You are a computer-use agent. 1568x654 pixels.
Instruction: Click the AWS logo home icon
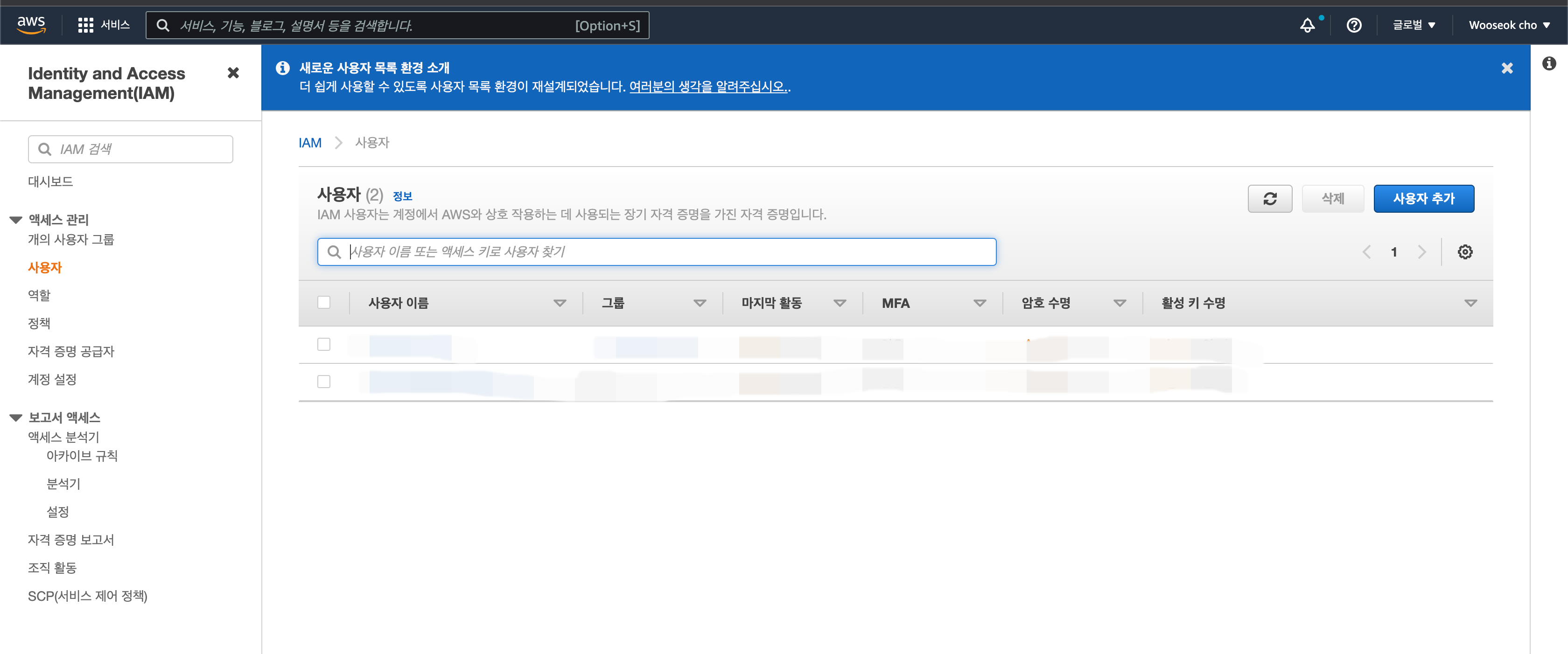coord(31,25)
